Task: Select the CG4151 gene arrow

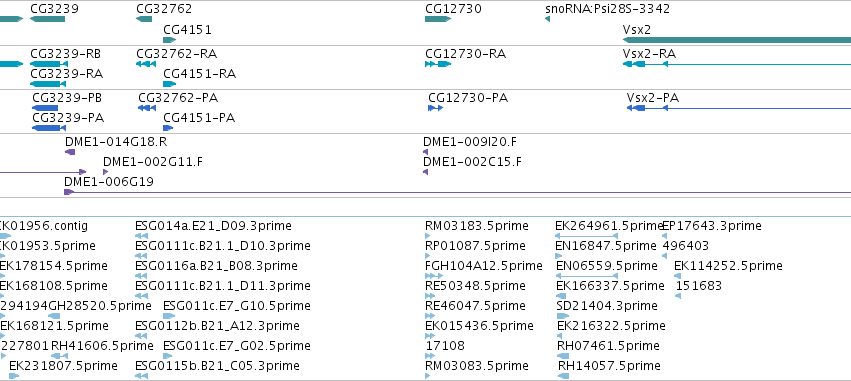Action: [x=170, y=40]
